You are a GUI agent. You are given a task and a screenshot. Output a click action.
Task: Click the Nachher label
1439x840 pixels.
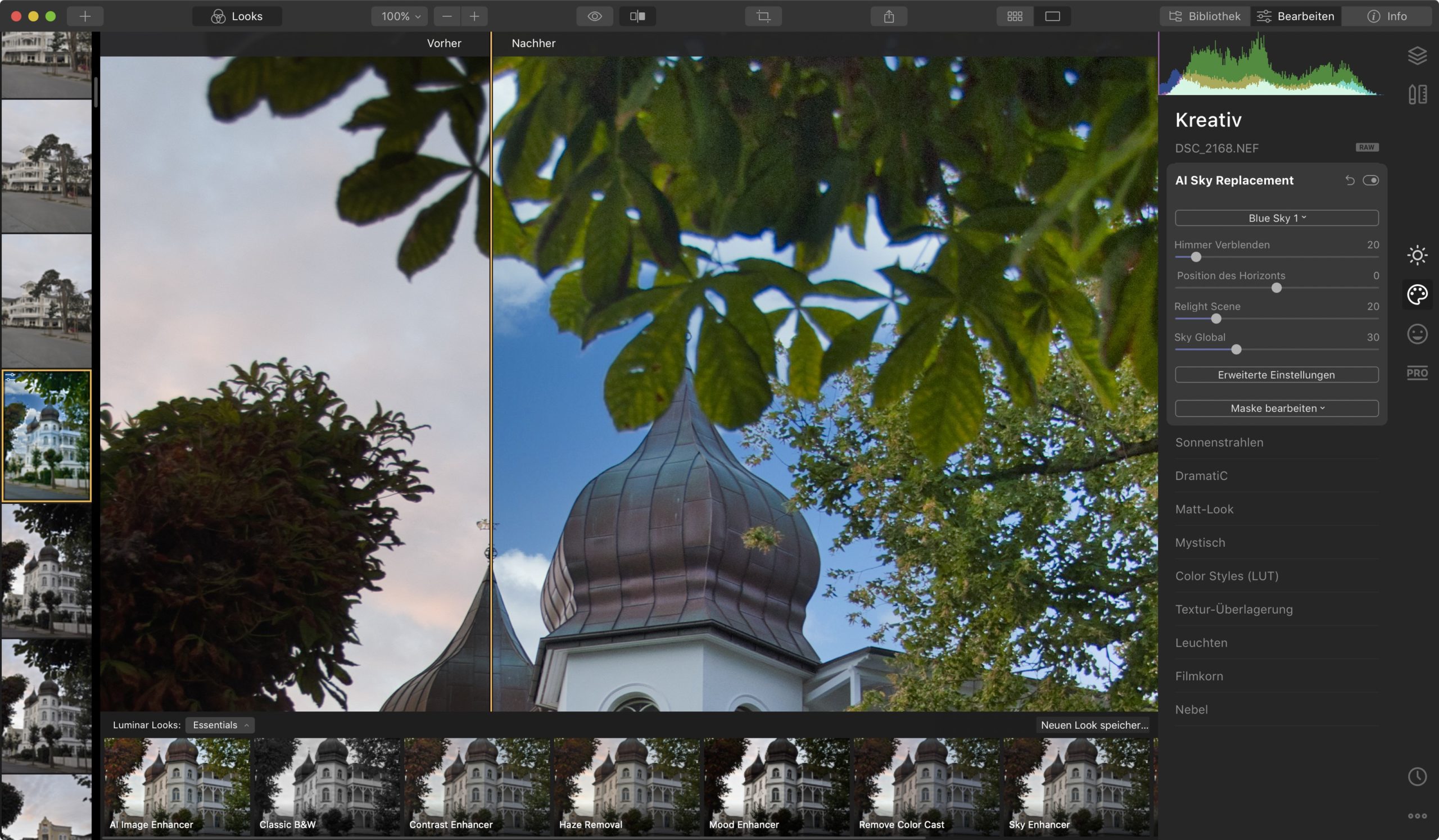click(x=533, y=43)
